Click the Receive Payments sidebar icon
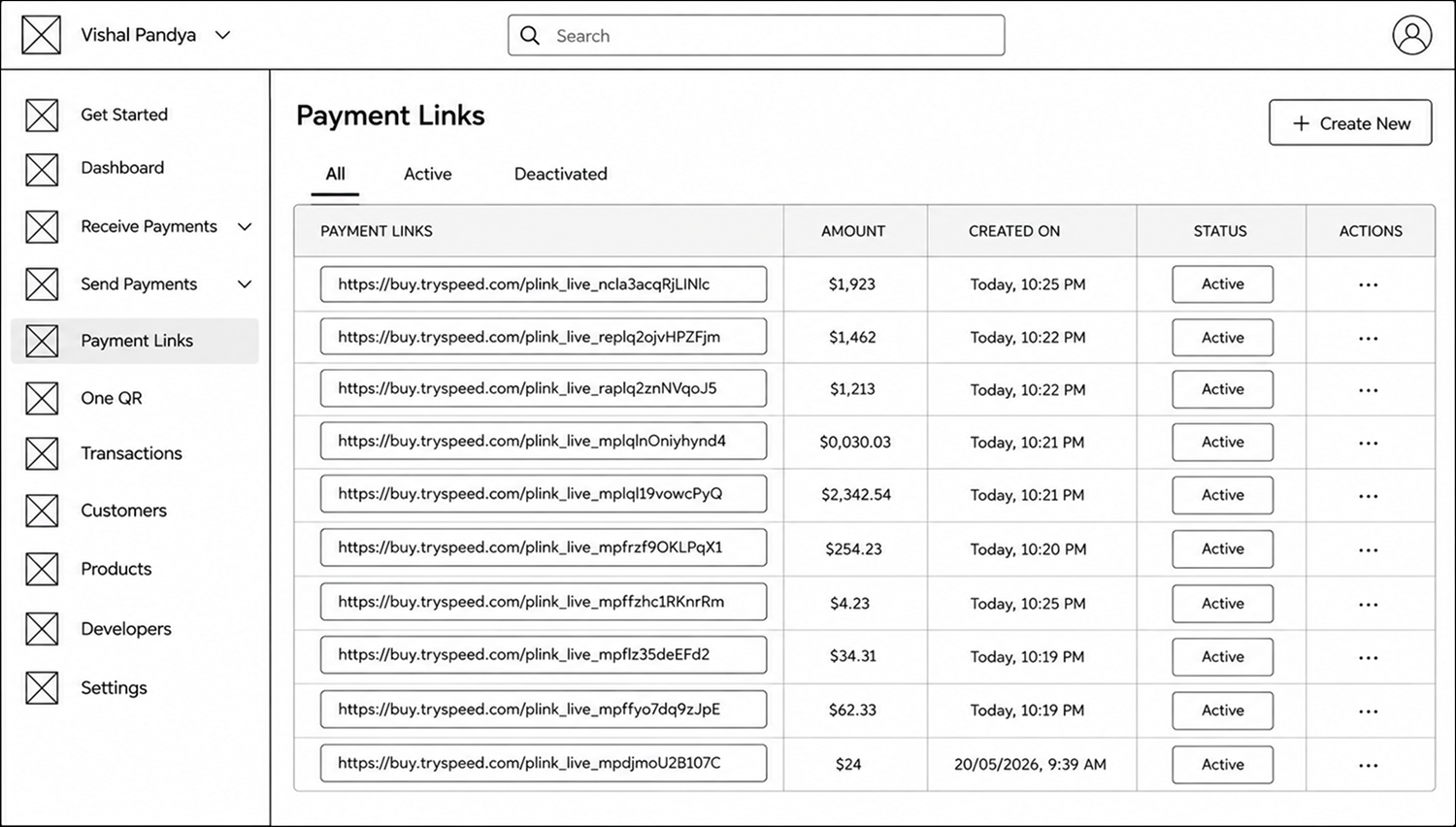Image resolution: width=1456 pixels, height=827 pixels. (x=42, y=227)
